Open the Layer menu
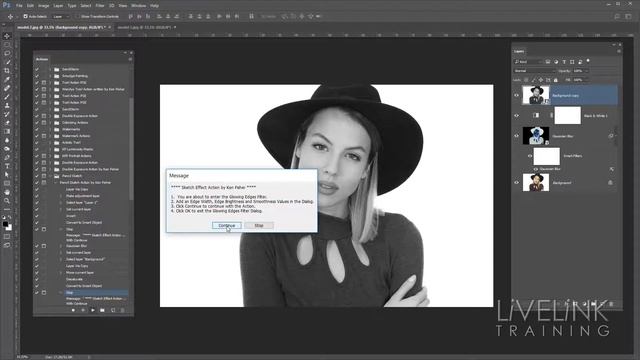640x360 pixels. pyautogui.click(x=58, y=6)
